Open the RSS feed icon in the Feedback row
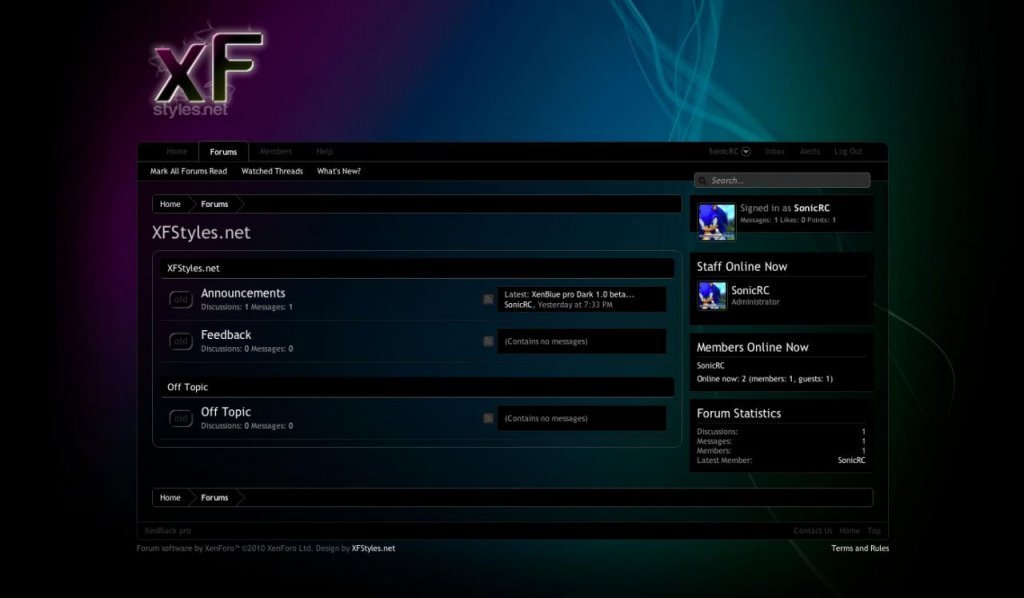 (488, 341)
